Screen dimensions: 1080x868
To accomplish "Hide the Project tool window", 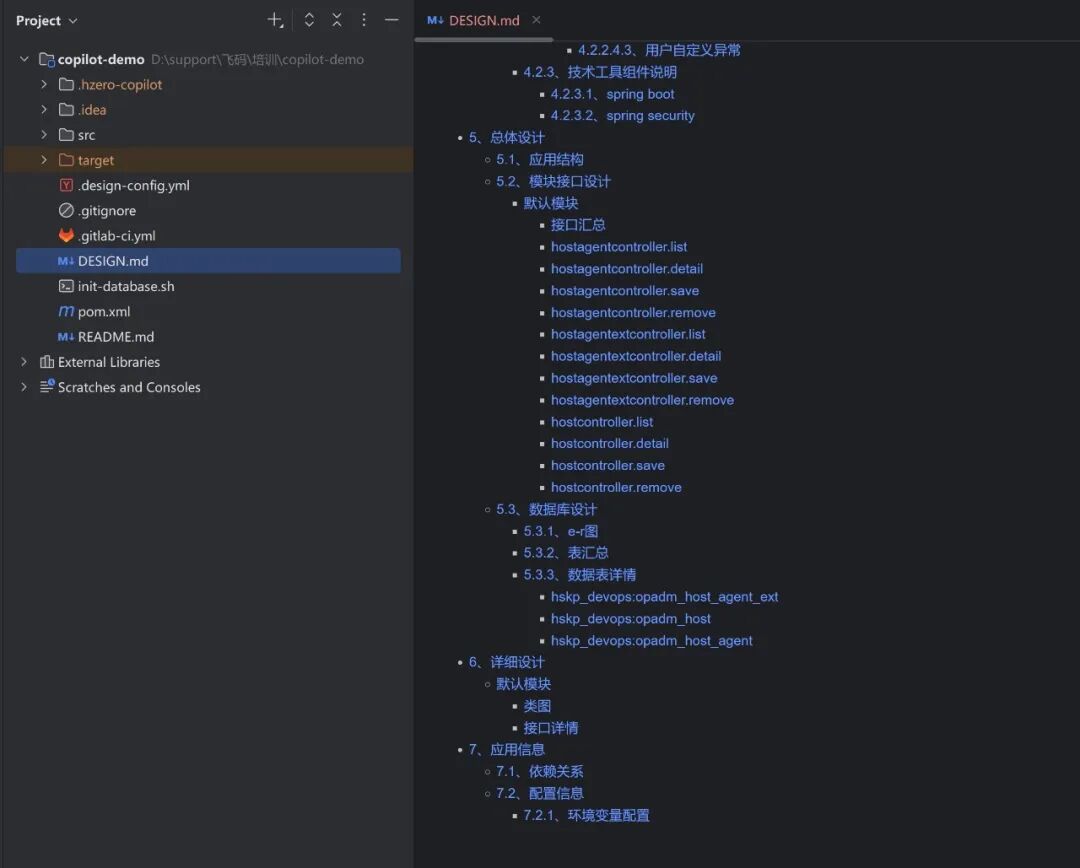I will coord(392,20).
